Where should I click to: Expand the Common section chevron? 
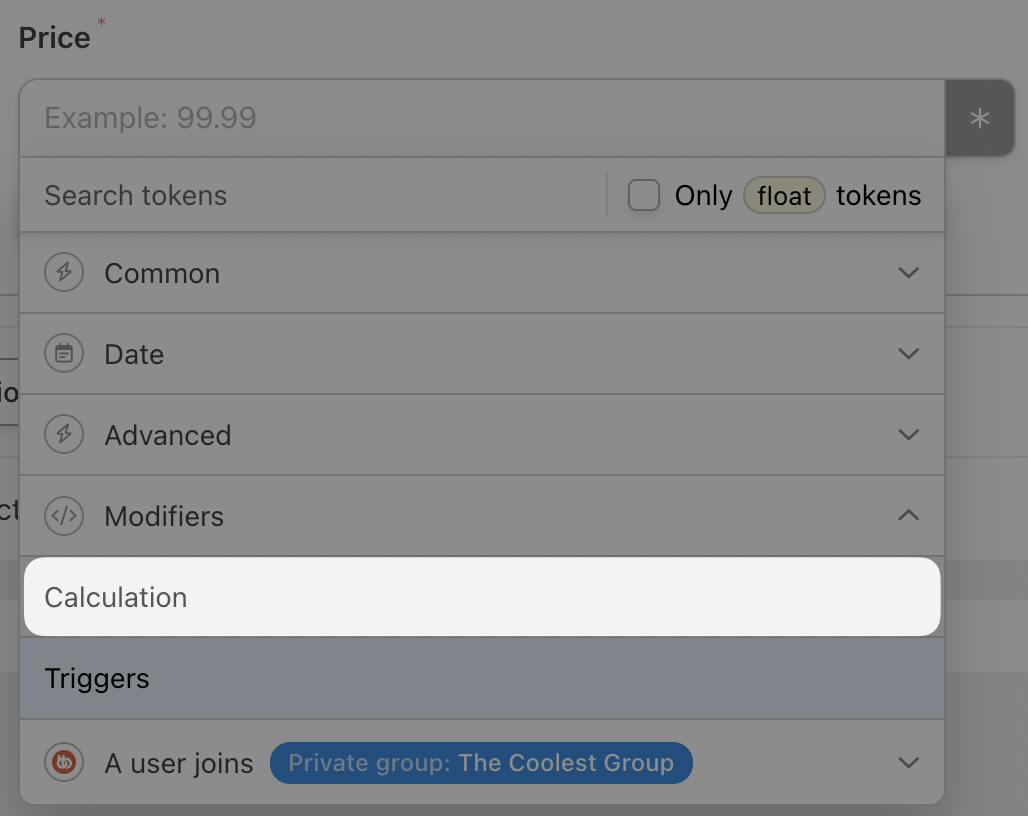coord(908,272)
